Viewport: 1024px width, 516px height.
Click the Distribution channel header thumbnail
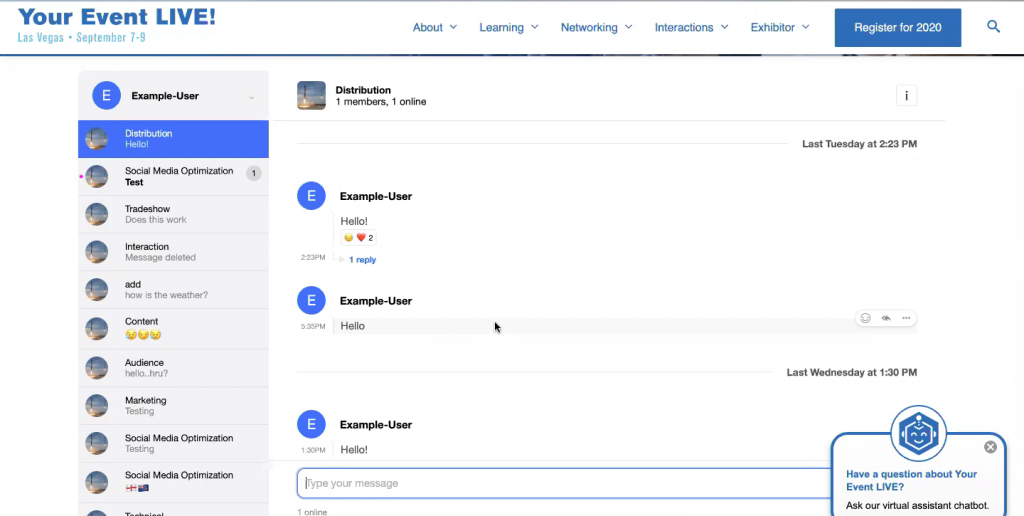[311, 95]
